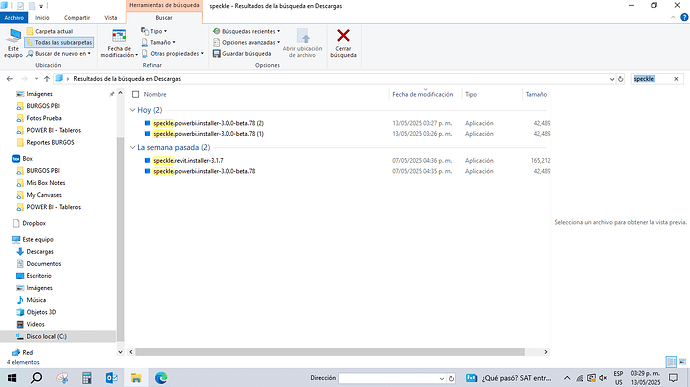Image resolution: width=690 pixels, height=387 pixels.
Task: Open Opciones avanzadas dropdown
Action: click(246, 42)
